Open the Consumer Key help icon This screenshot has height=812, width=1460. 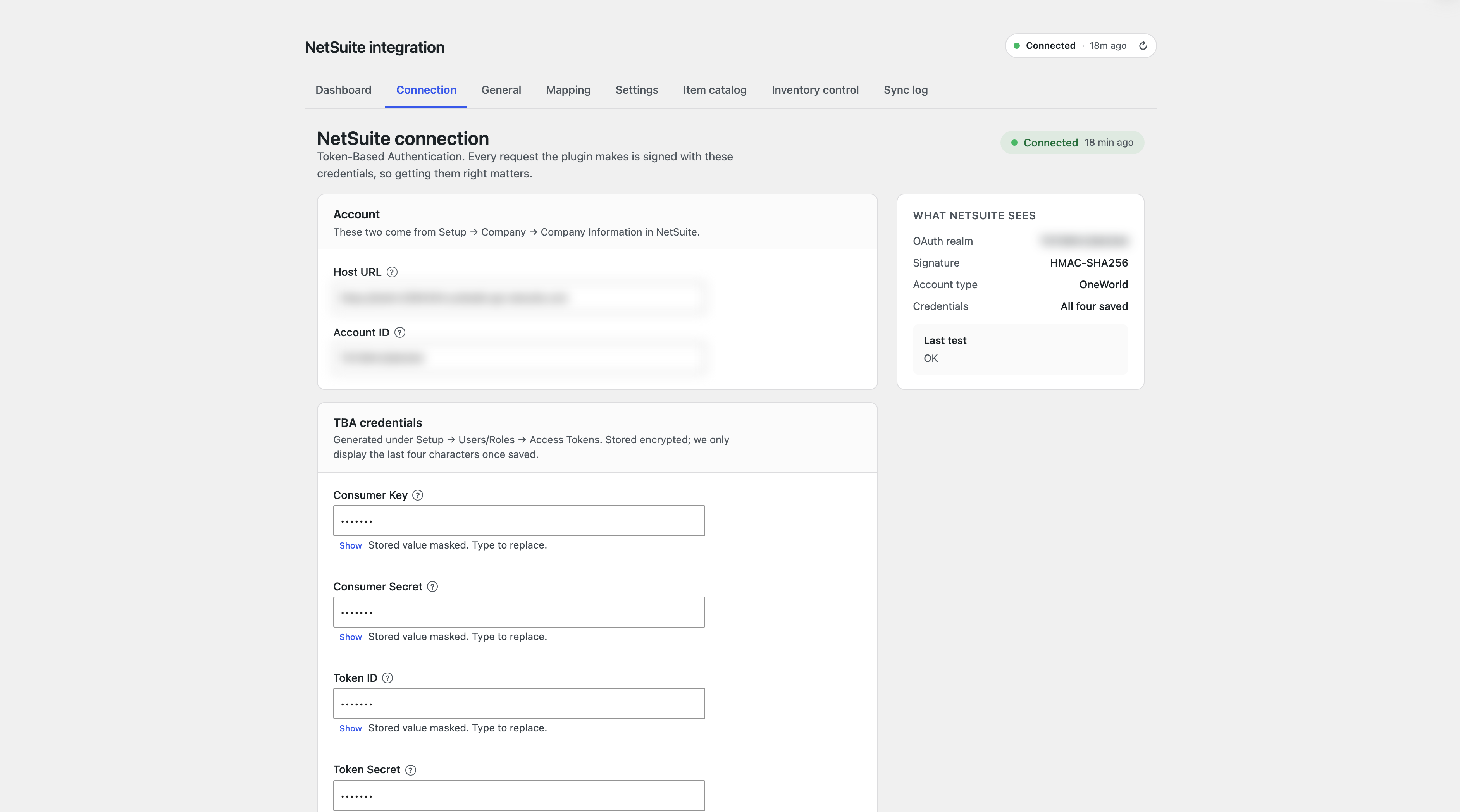418,495
